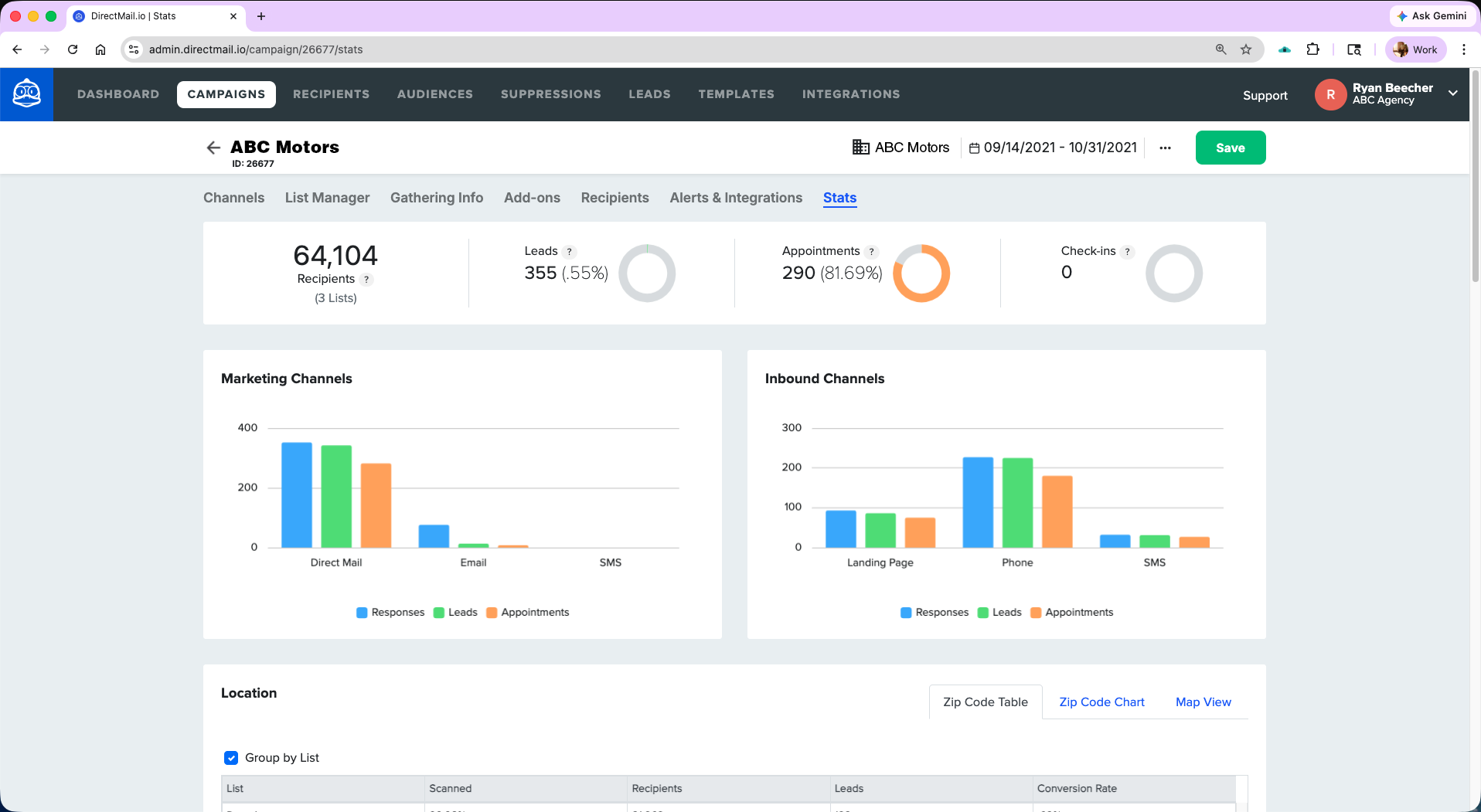1481x812 pixels.
Task: Click the building icon beside ABC Motors
Action: click(860, 147)
